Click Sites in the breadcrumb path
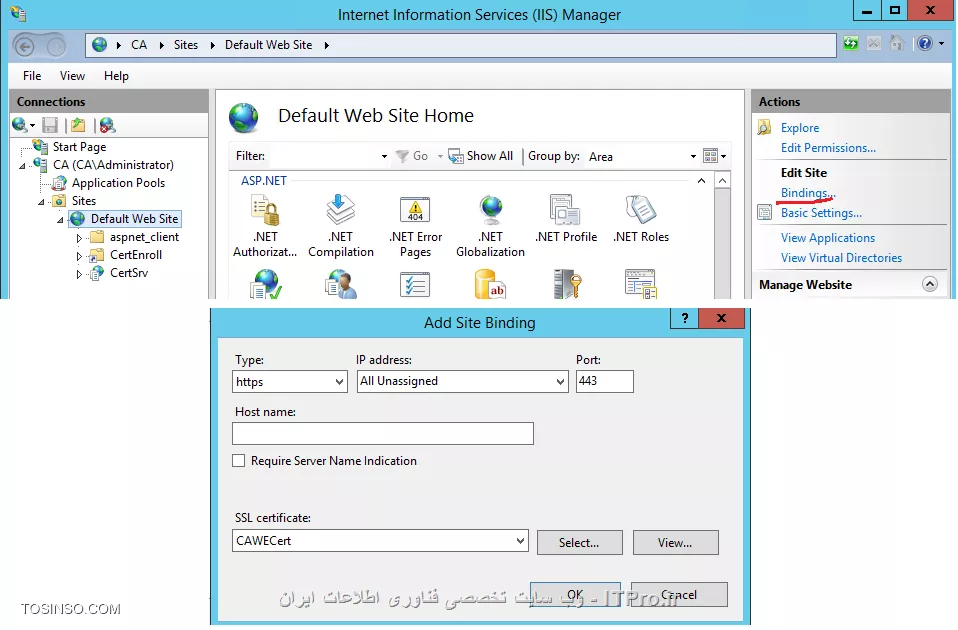 (186, 45)
